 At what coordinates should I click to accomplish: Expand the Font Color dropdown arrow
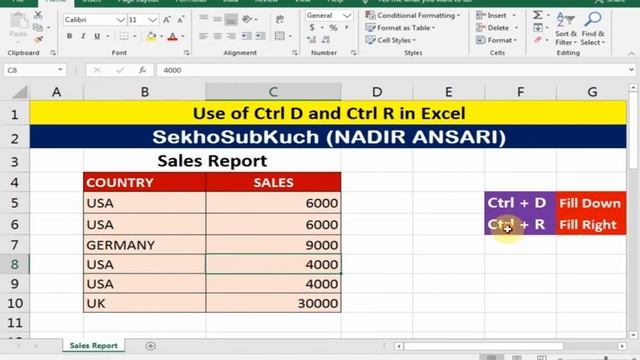click(x=182, y=36)
